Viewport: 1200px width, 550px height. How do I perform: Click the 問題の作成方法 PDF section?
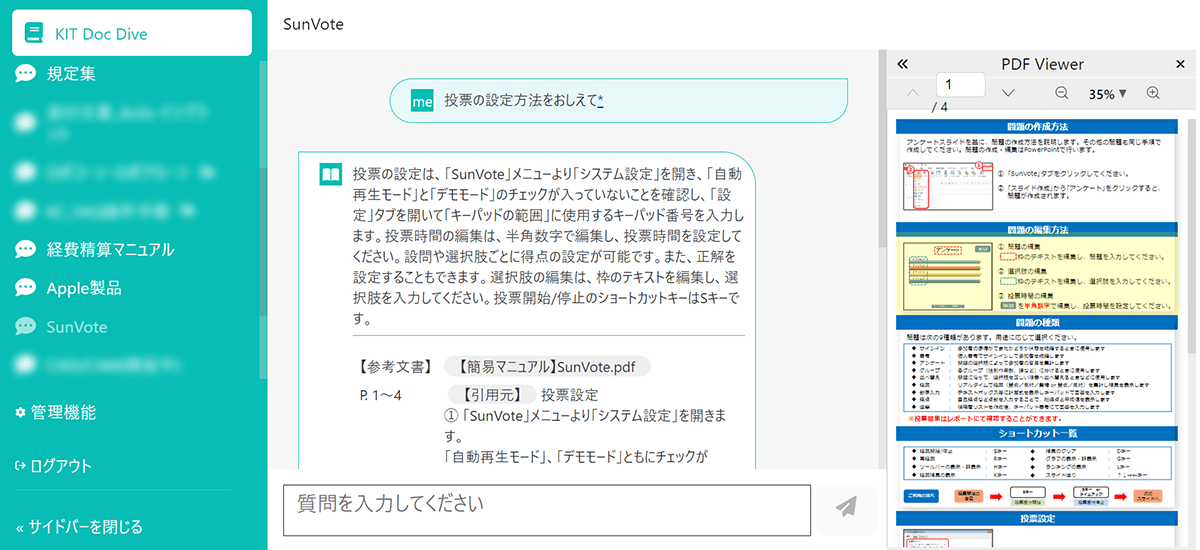coord(1037,128)
